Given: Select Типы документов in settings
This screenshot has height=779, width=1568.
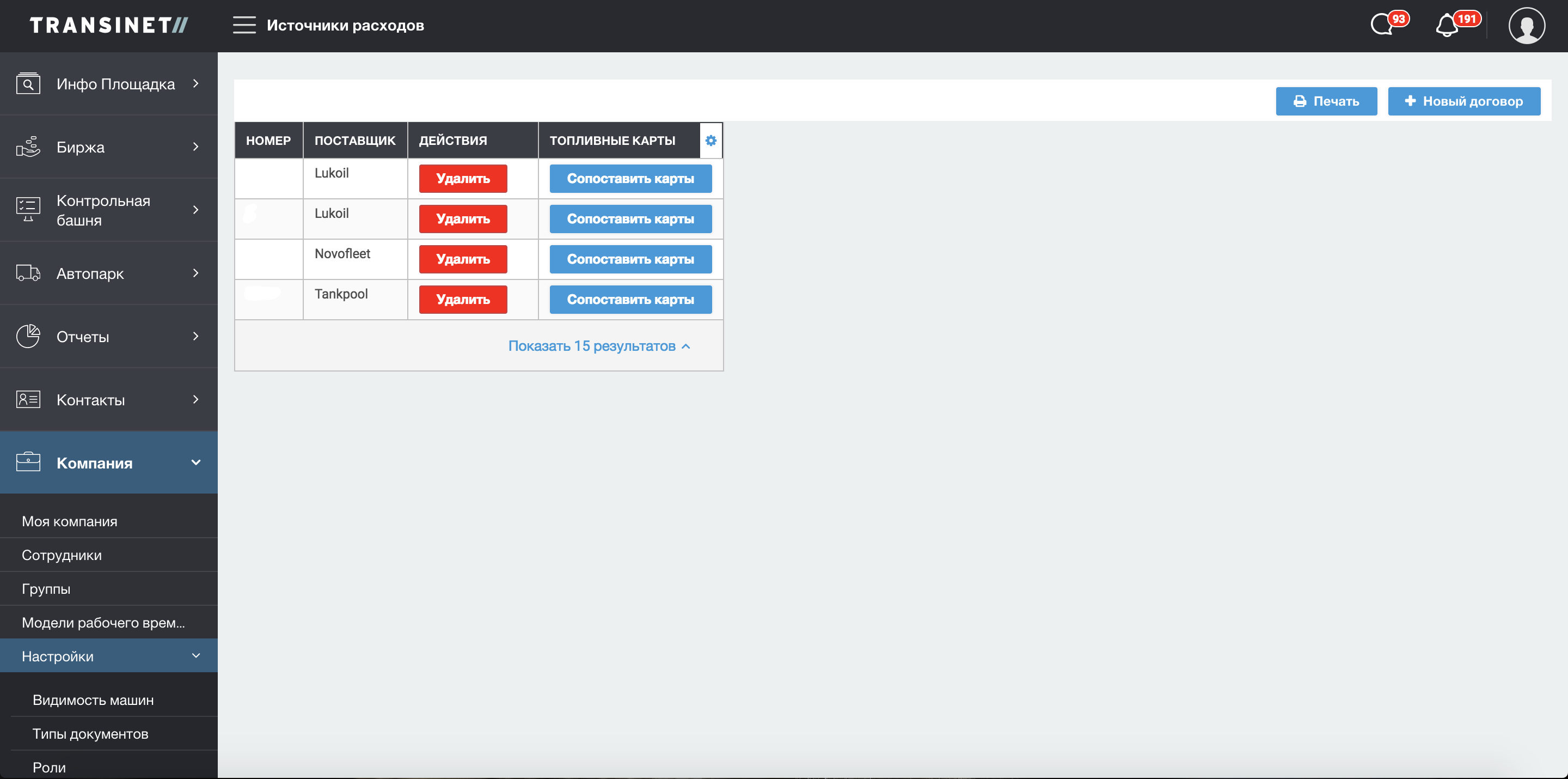Looking at the screenshot, I should (x=90, y=733).
